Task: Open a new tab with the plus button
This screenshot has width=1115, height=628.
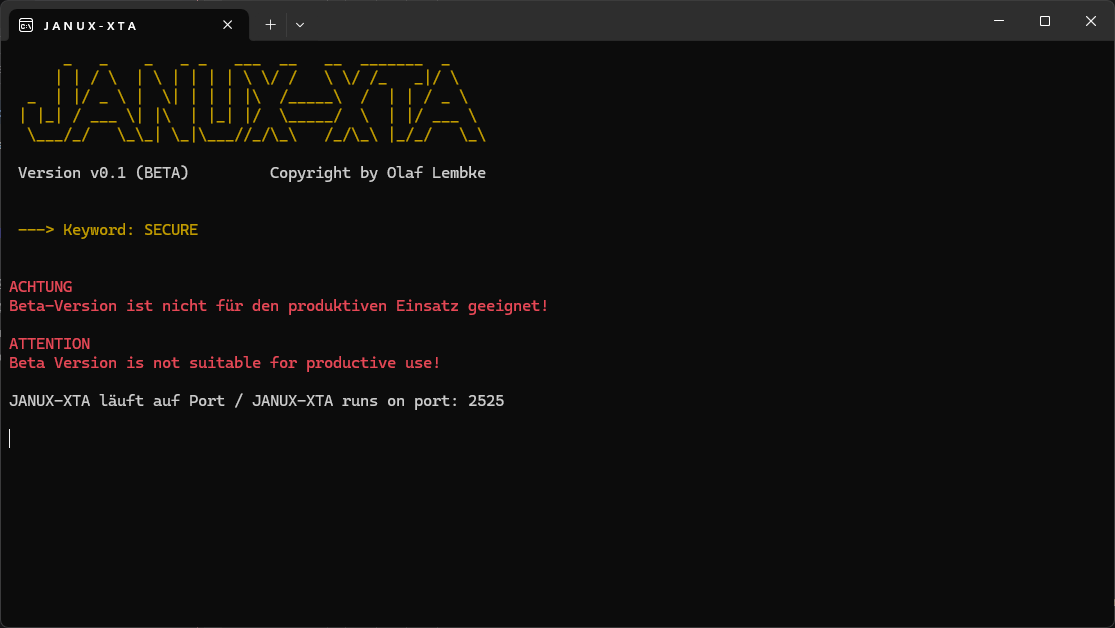Action: 270,24
